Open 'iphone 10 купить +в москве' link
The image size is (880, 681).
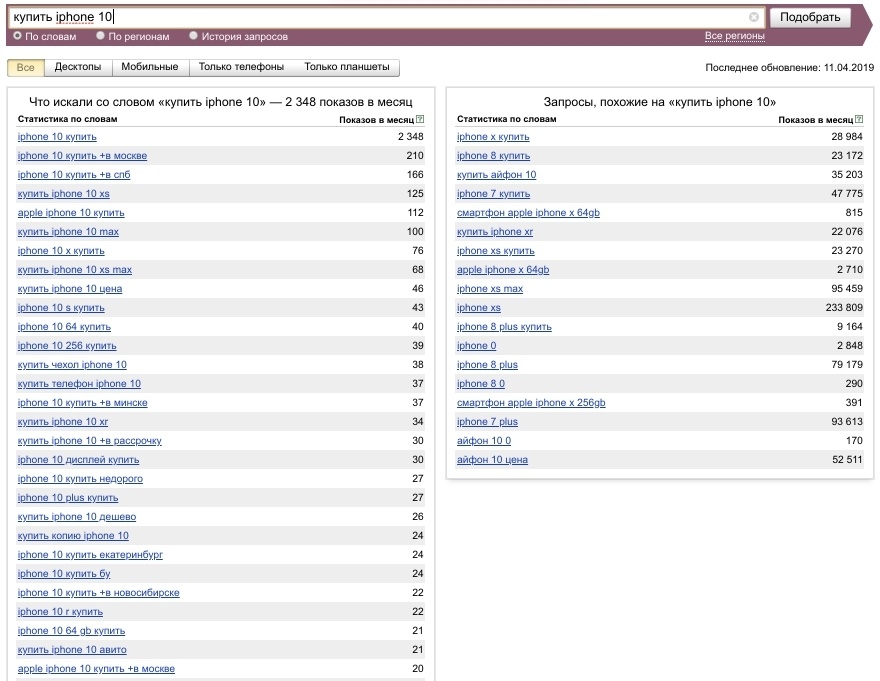(82, 156)
